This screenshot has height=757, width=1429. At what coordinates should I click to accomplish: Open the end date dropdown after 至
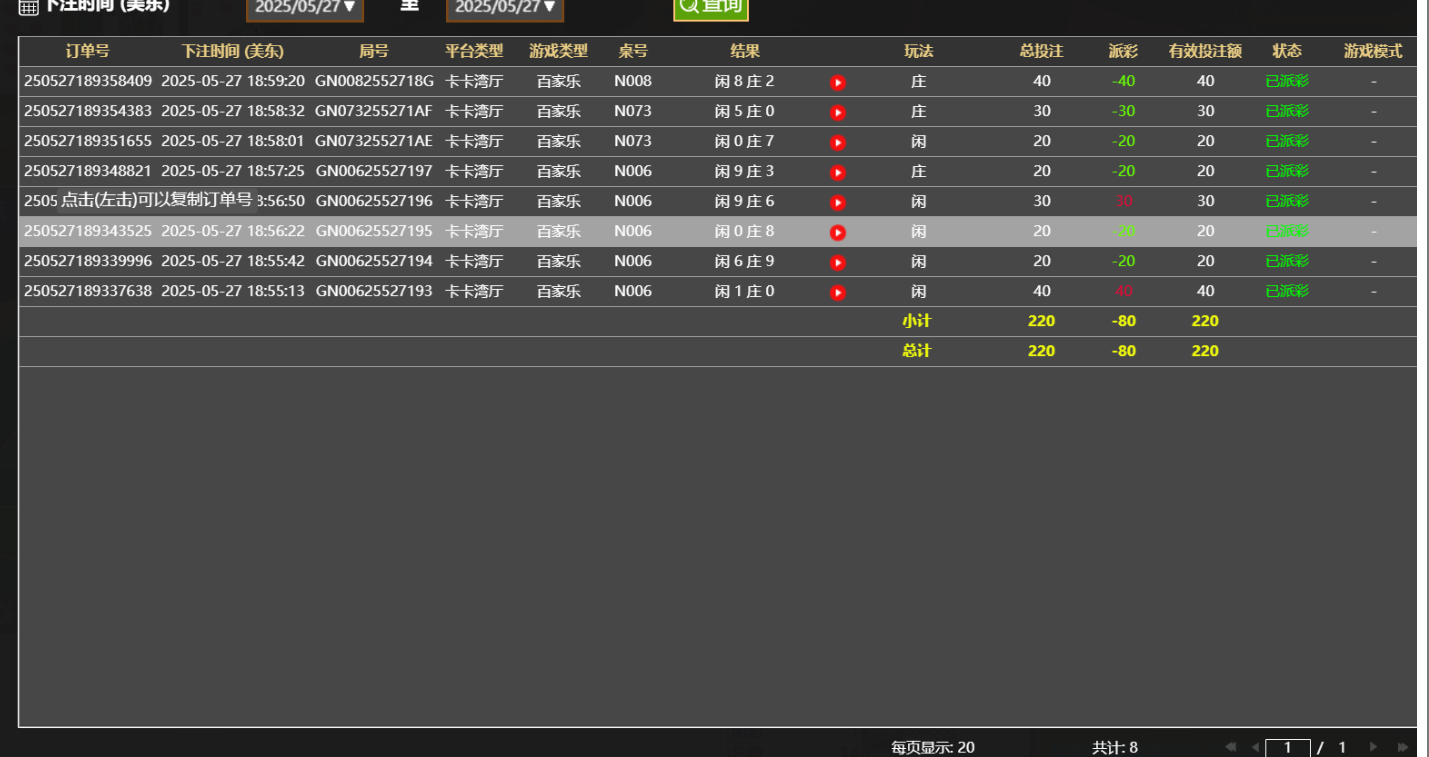[505, 10]
